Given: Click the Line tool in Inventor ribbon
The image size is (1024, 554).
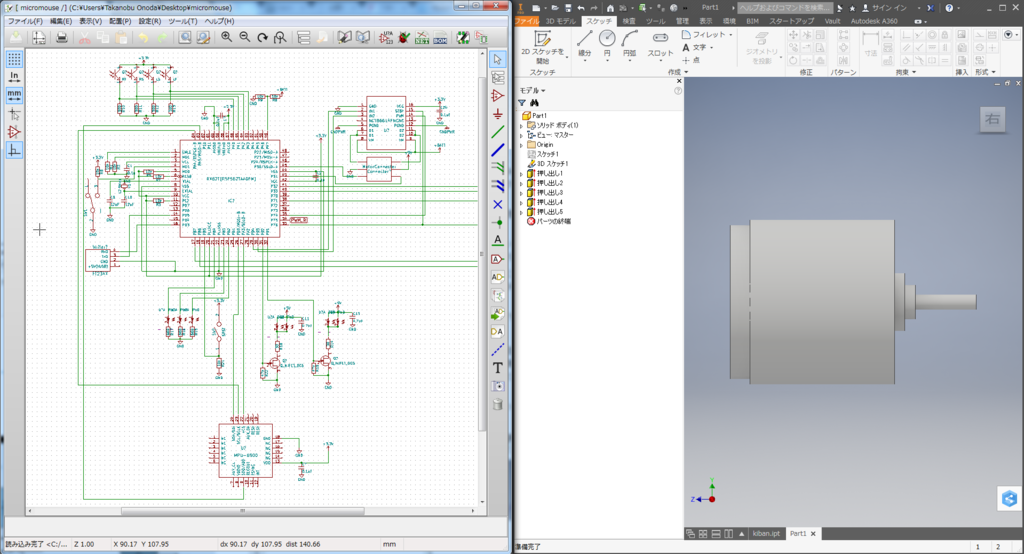Looking at the screenshot, I should point(584,44).
